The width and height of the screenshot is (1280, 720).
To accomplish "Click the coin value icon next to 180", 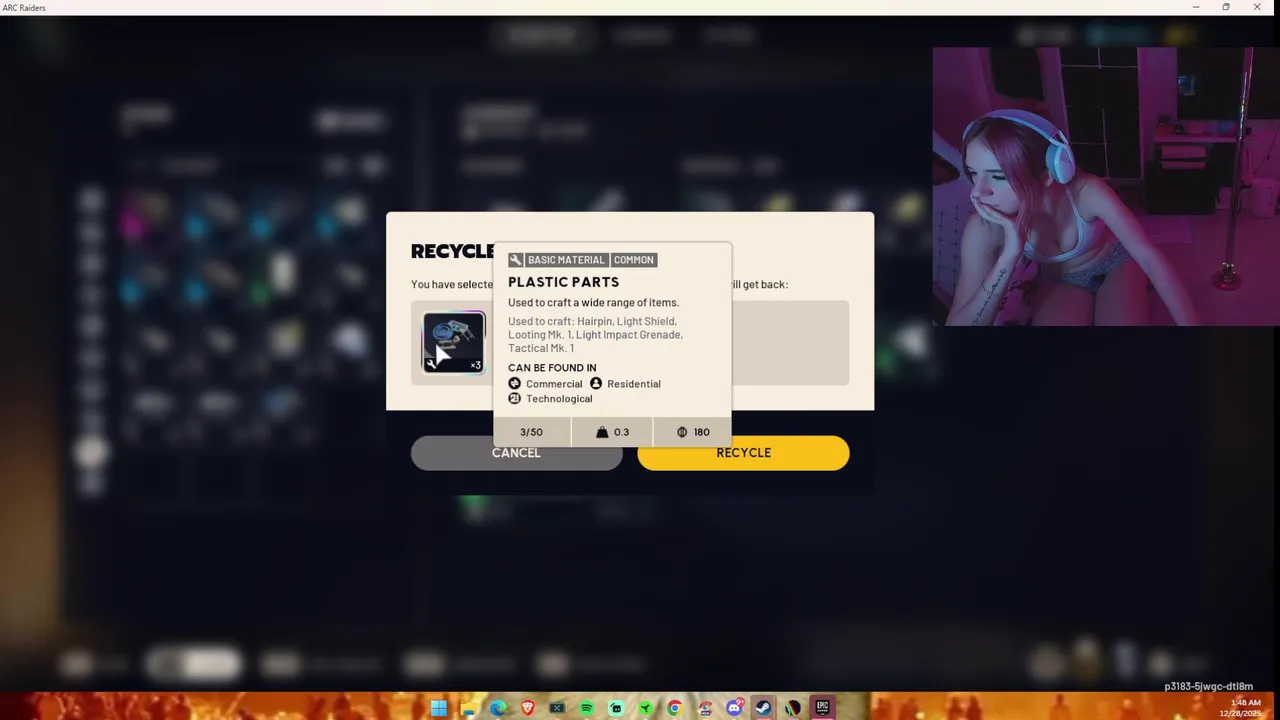I will [x=682, y=432].
